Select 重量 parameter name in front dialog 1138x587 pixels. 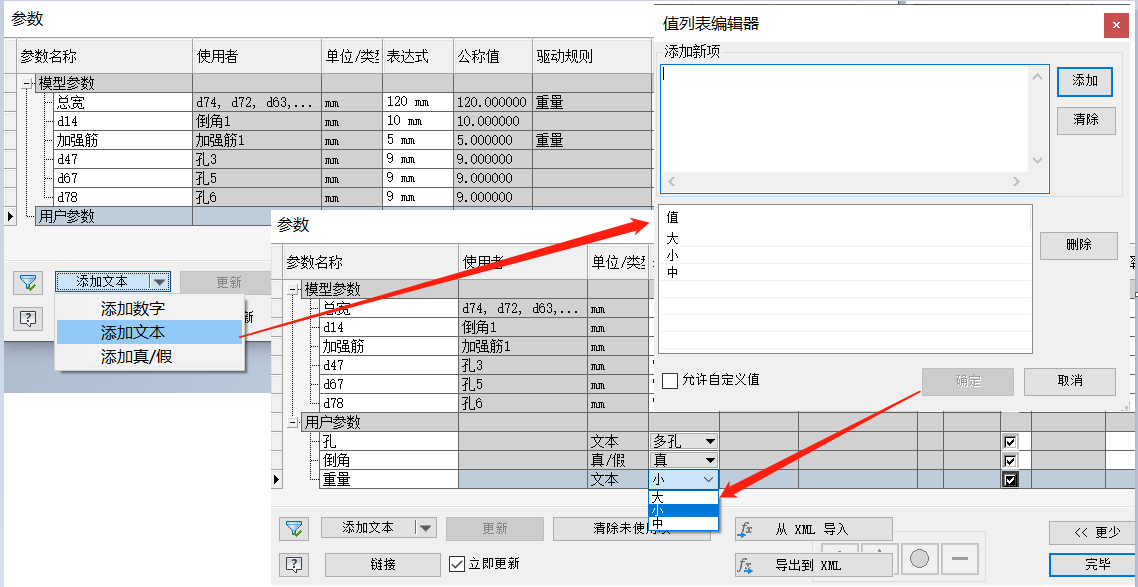[389, 479]
